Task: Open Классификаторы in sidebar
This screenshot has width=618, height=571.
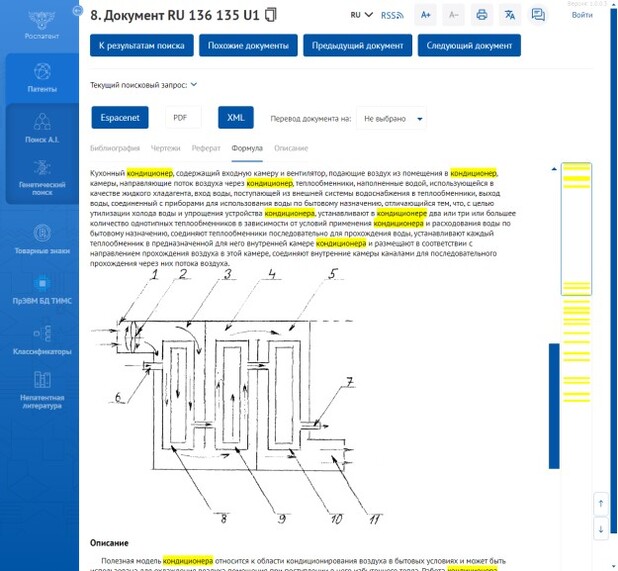Action: tap(42, 340)
